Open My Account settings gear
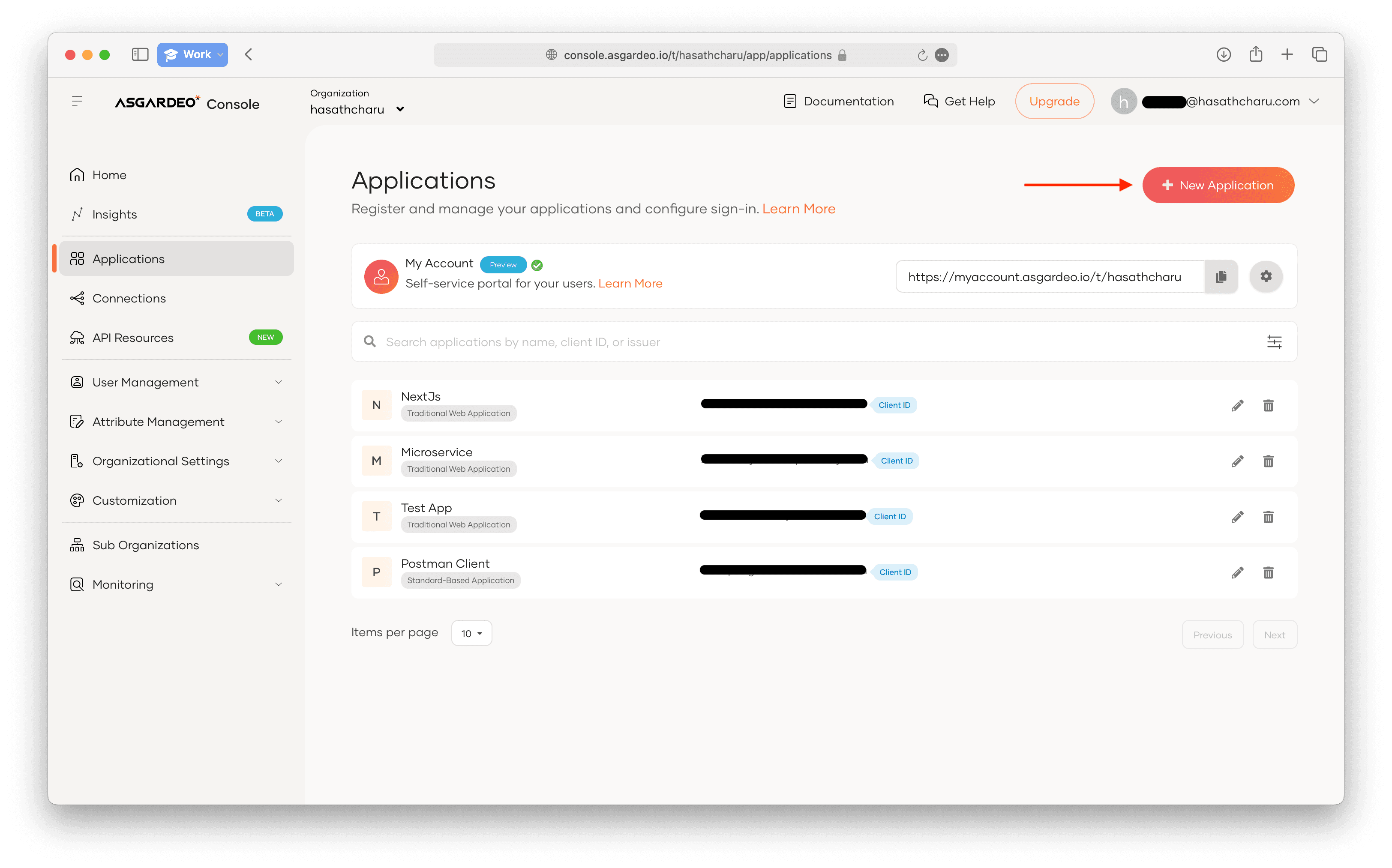The height and width of the screenshot is (868, 1392). point(1266,276)
